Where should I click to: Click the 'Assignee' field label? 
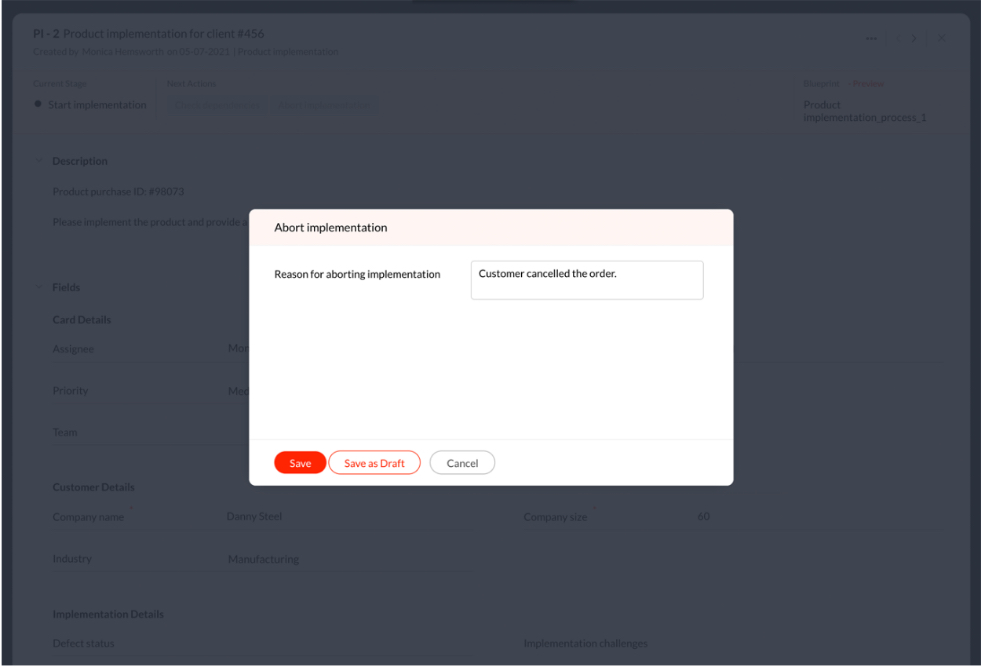point(73,349)
